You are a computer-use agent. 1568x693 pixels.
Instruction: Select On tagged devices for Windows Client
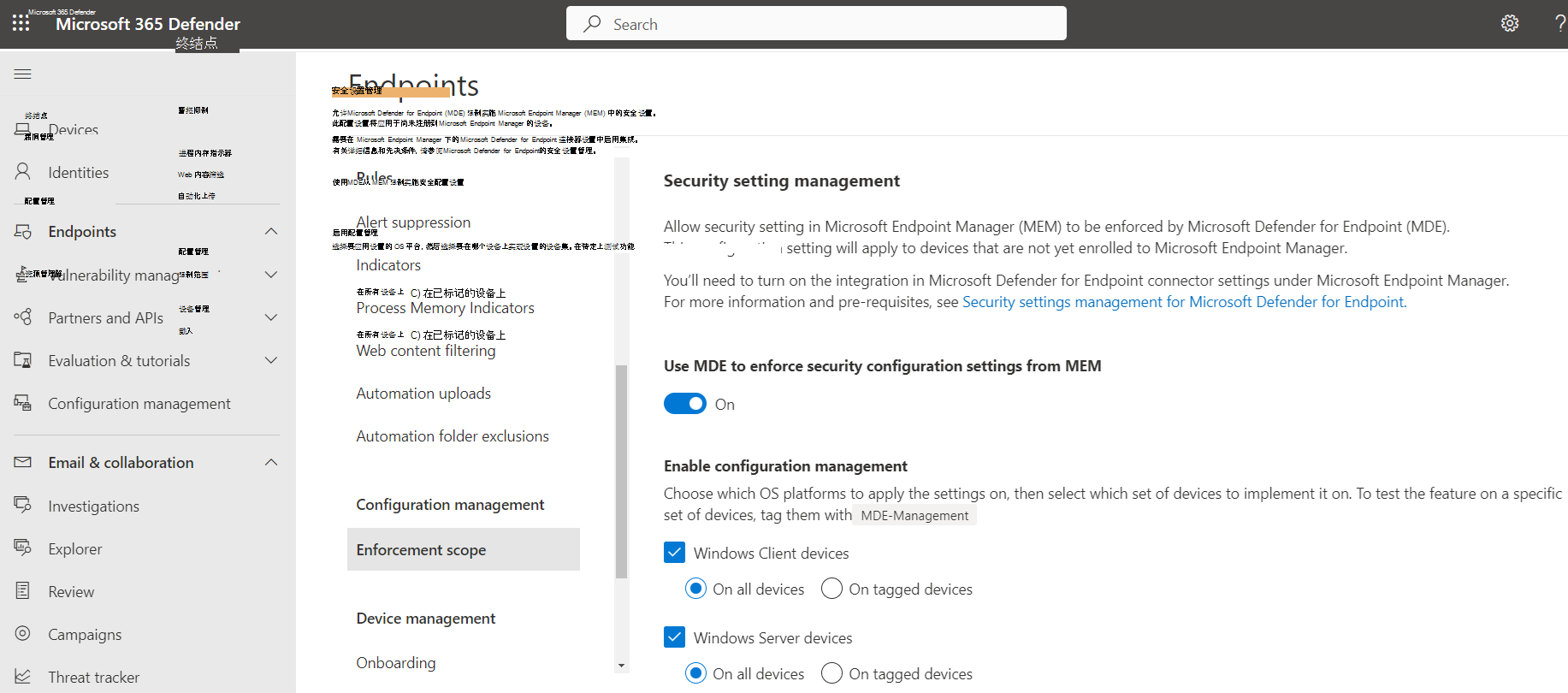pyautogui.click(x=831, y=589)
